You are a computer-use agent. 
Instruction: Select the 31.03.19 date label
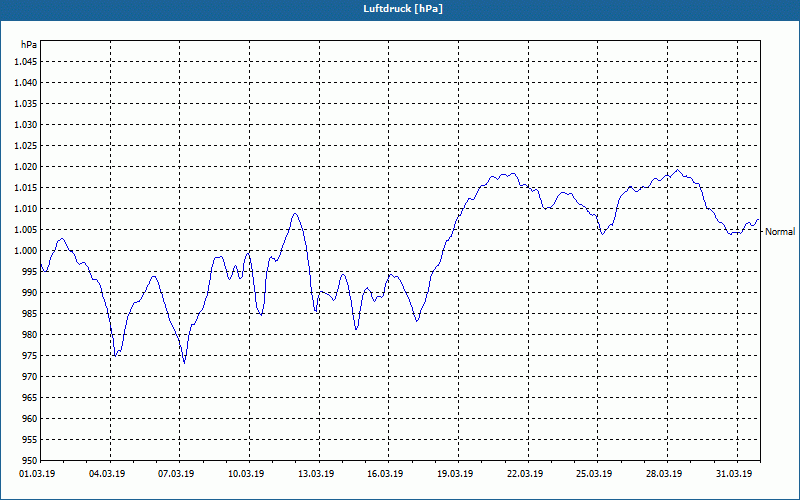click(x=734, y=474)
